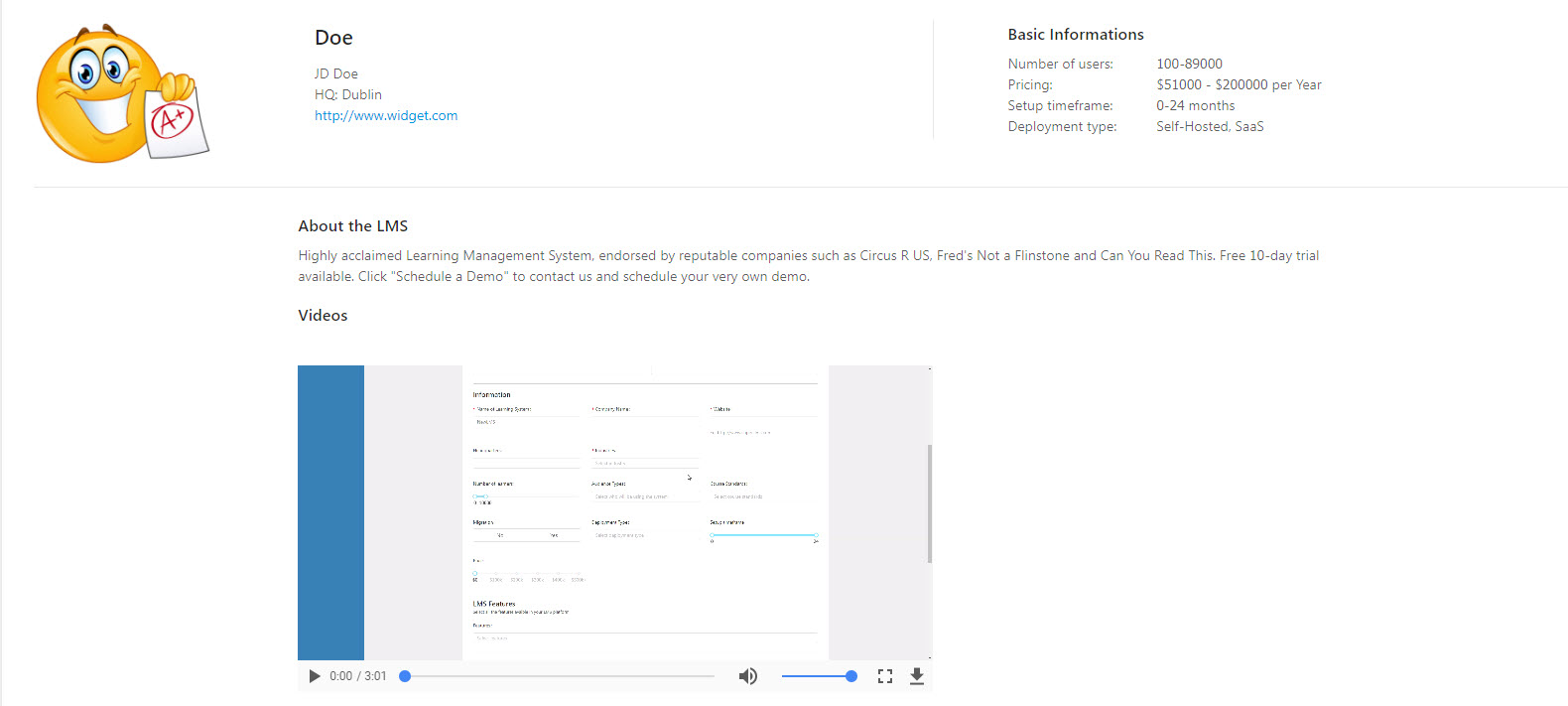Screen dimensions: 1568x706
Task: Click the "0-24 months" setup timeframe value
Action: [x=1196, y=106]
